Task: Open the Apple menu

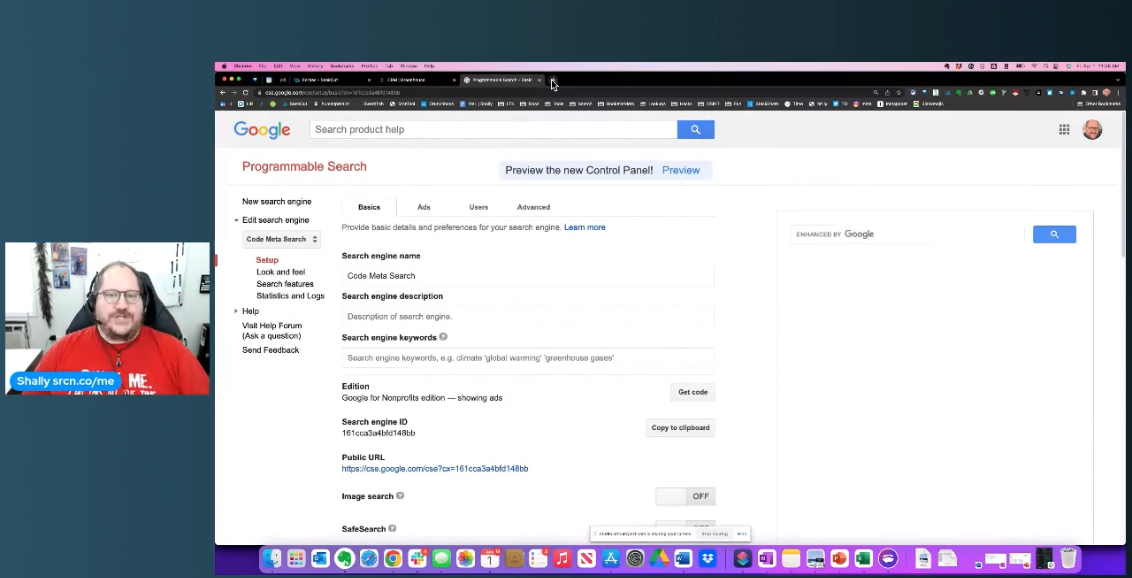Action: [225, 66]
